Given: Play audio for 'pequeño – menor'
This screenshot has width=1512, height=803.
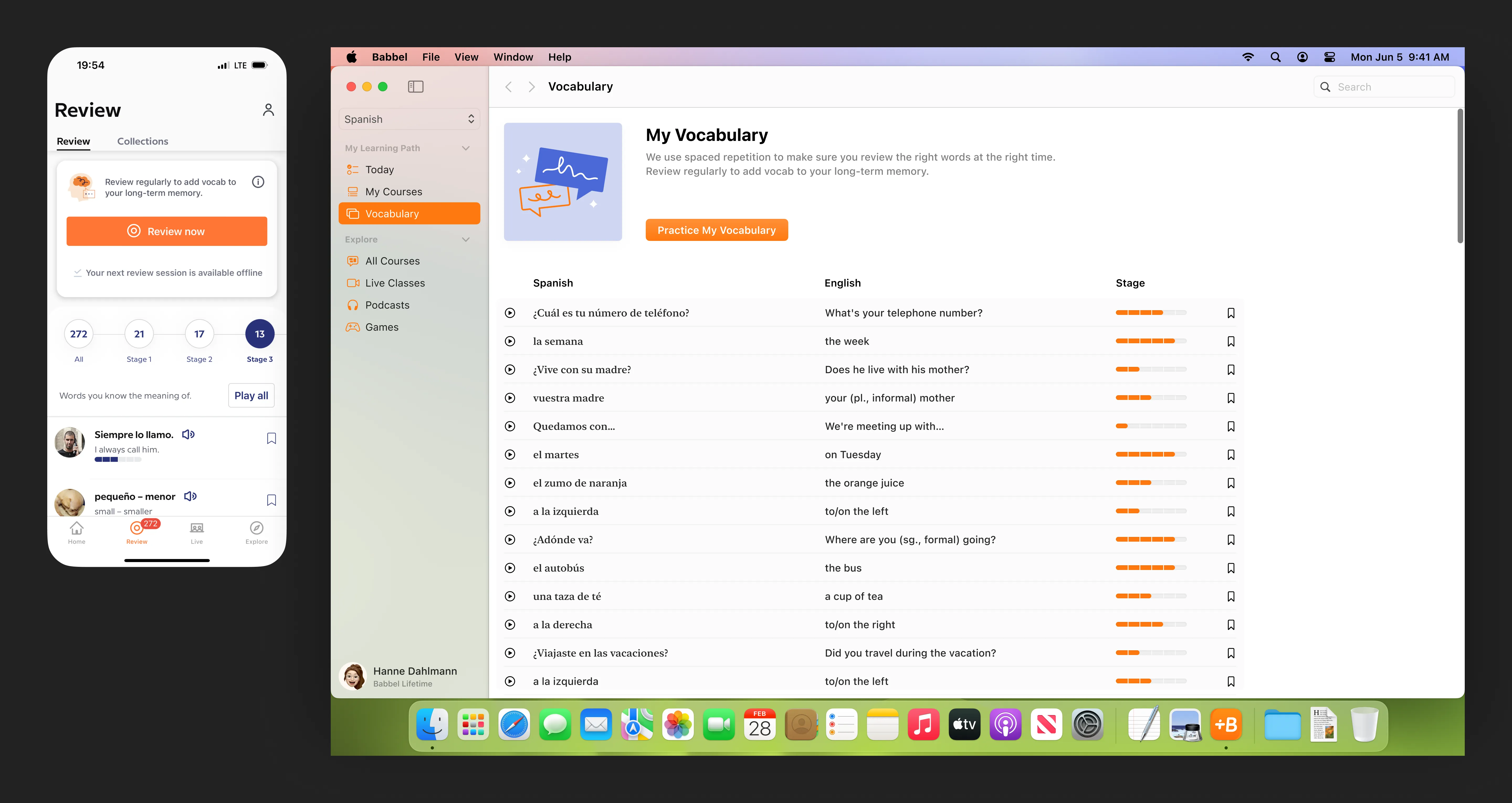Looking at the screenshot, I should tap(190, 496).
